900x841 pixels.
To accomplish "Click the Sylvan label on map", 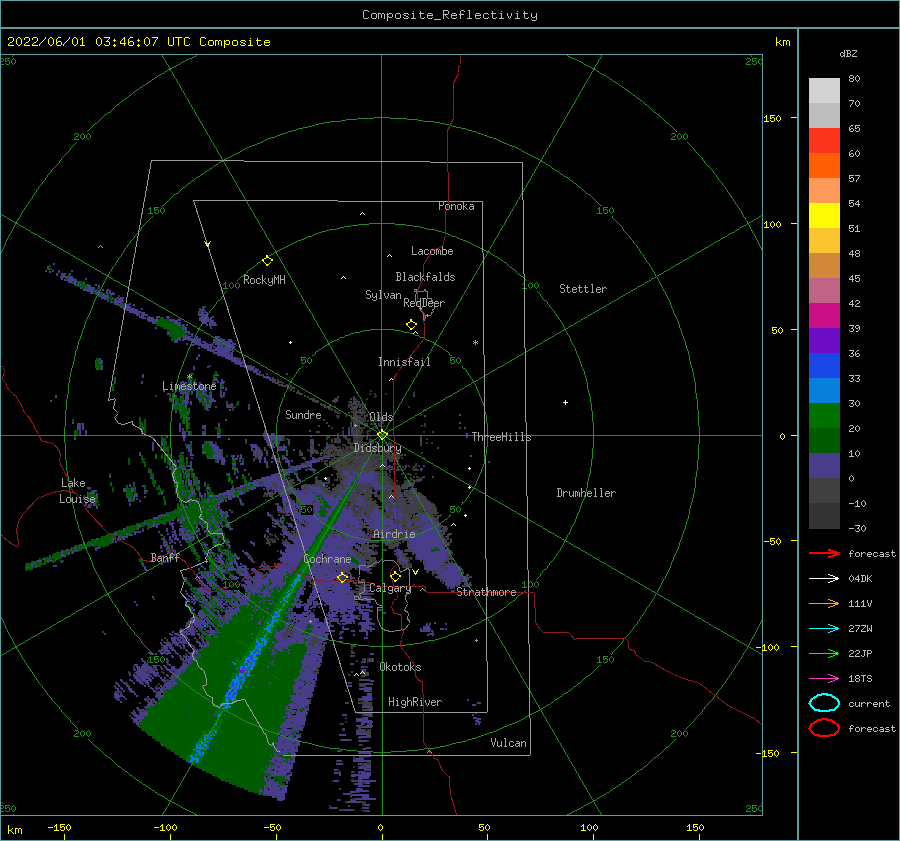I will pyautogui.click(x=383, y=295).
